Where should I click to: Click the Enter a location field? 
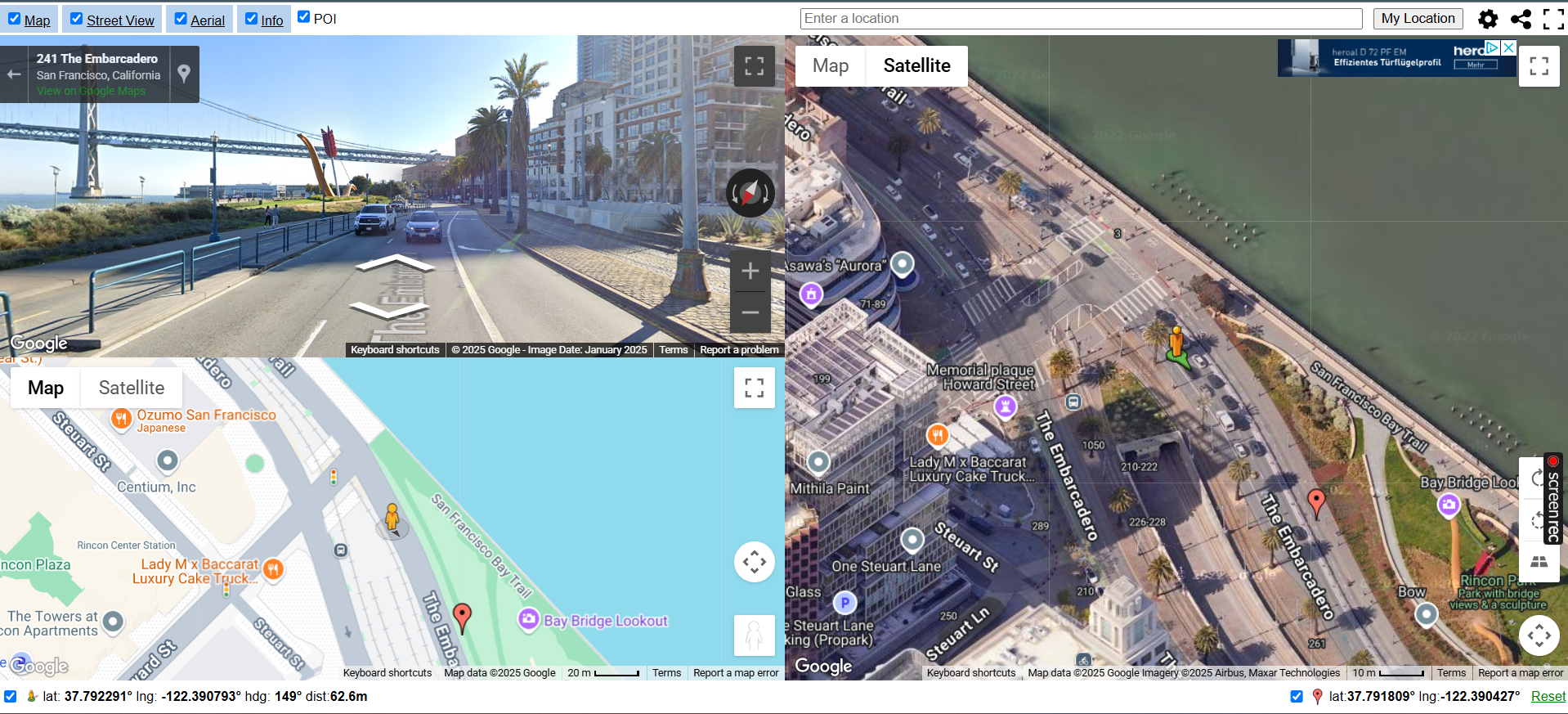click(1081, 19)
